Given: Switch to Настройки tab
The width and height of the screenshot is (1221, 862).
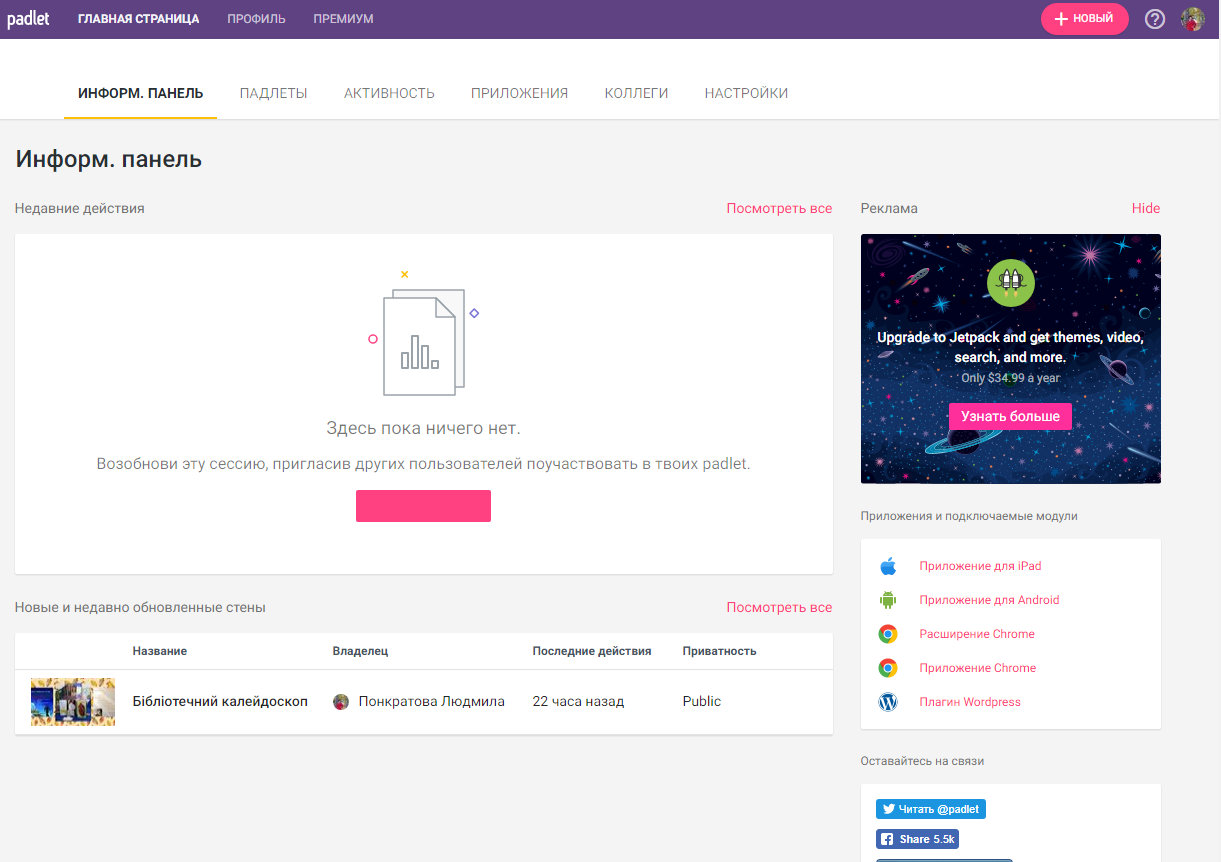Looking at the screenshot, I should pos(746,93).
